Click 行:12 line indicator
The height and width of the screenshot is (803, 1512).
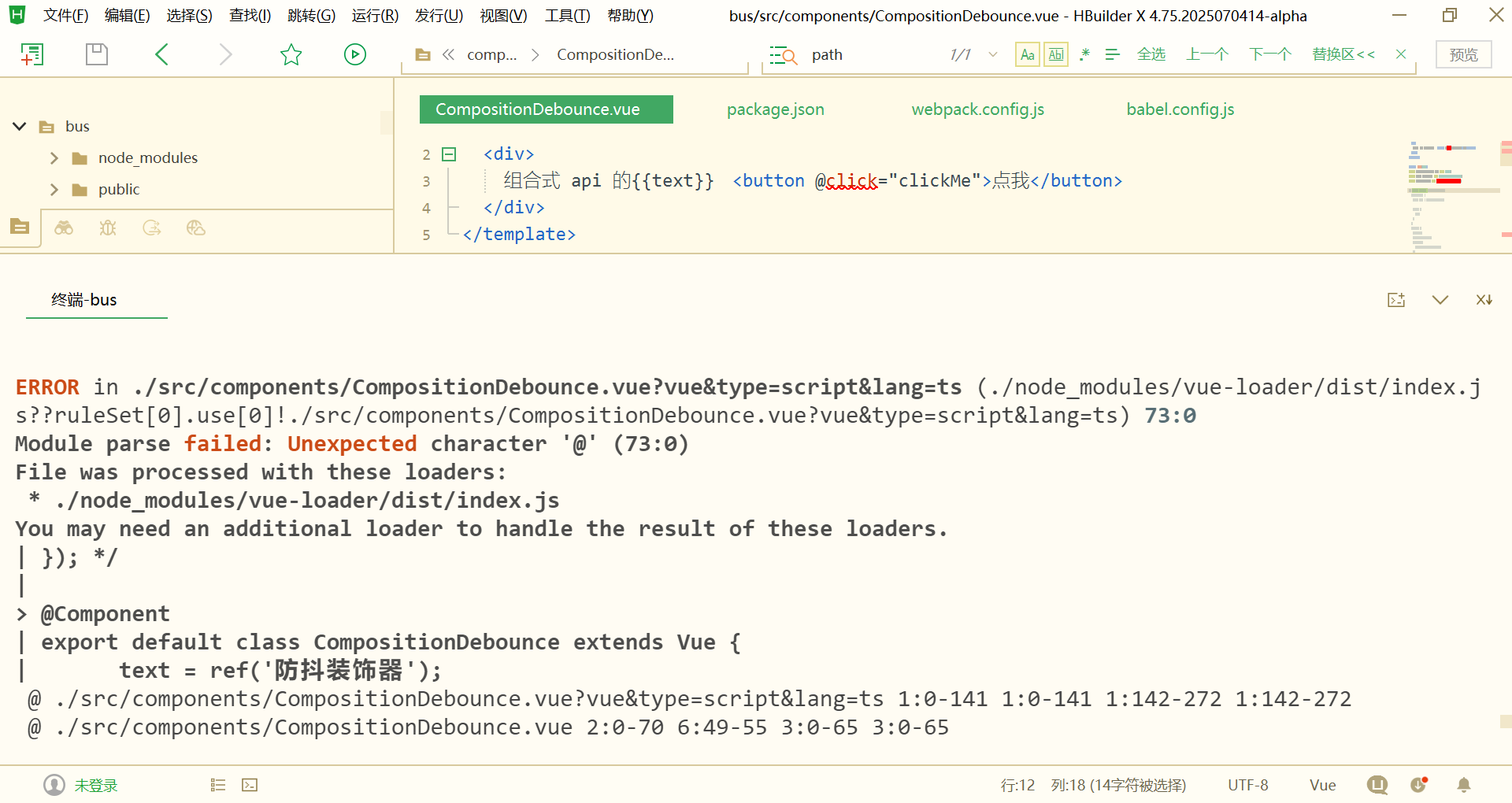pyautogui.click(x=1017, y=785)
